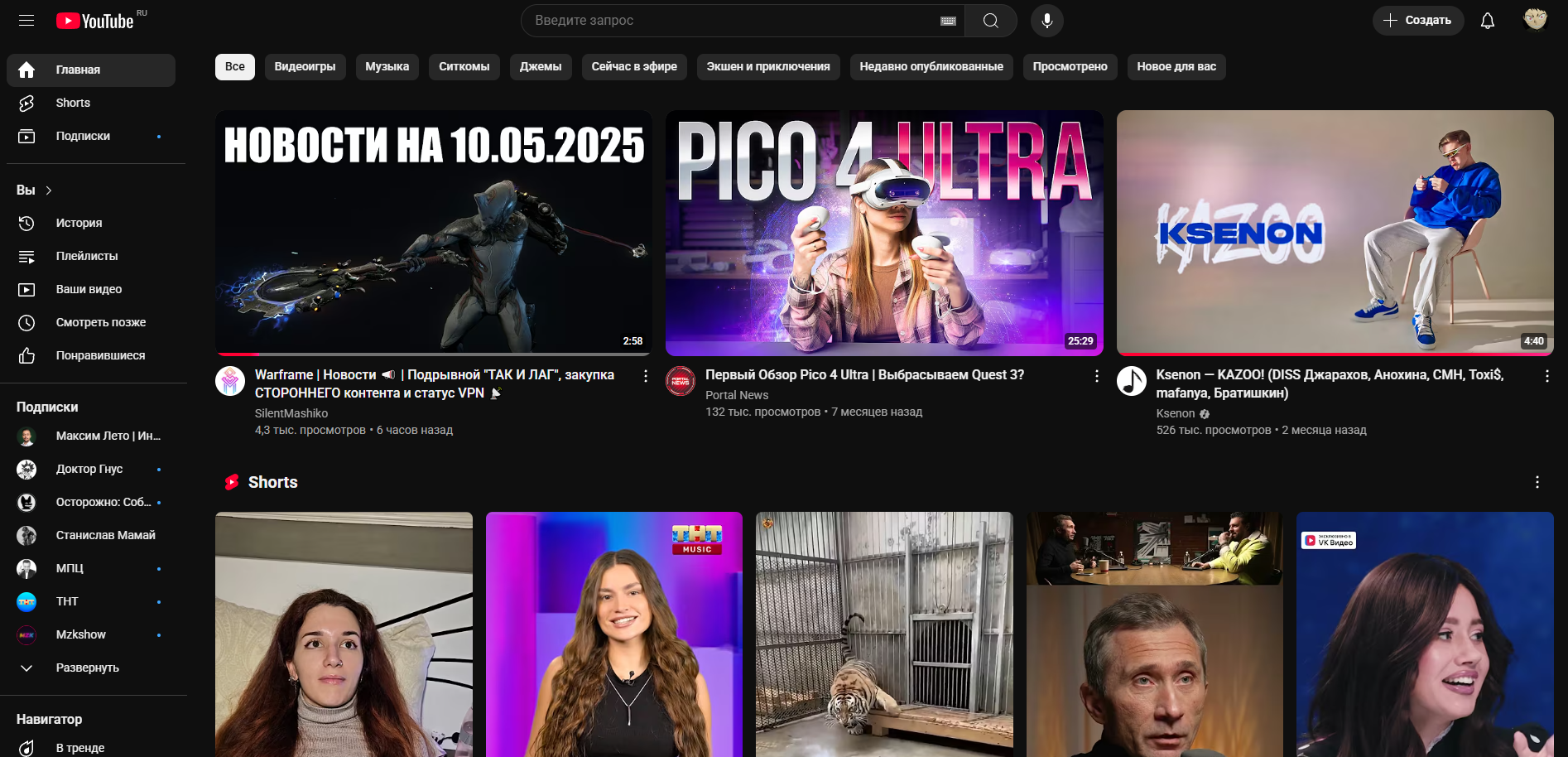Go to the YouTube logo home
The height and width of the screenshot is (757, 1568).
tap(95, 21)
